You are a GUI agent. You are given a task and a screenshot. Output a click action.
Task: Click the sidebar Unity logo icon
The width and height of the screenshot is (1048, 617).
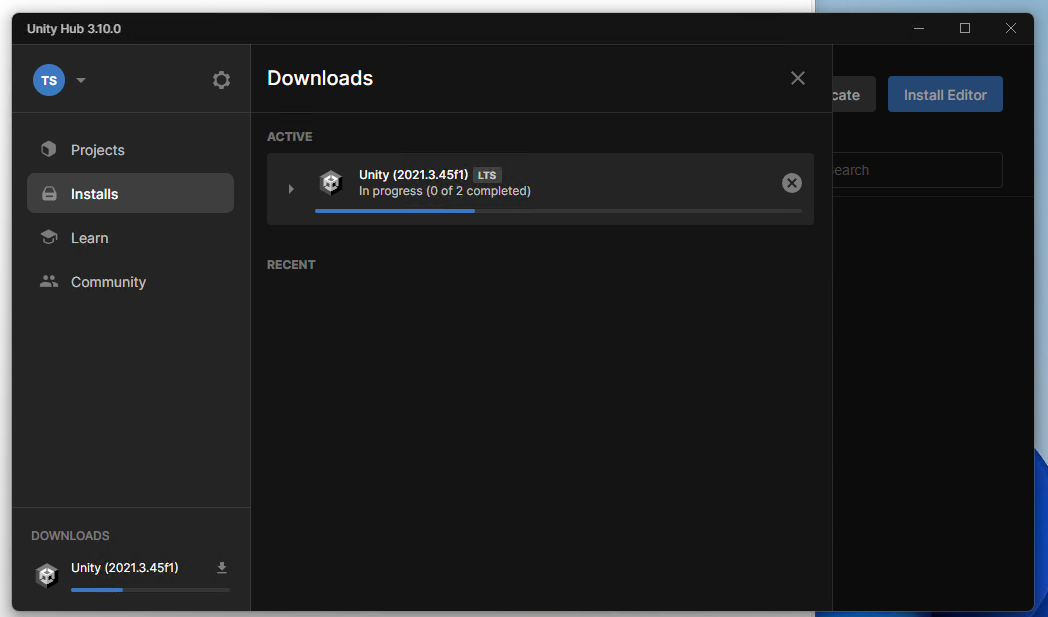pos(47,575)
